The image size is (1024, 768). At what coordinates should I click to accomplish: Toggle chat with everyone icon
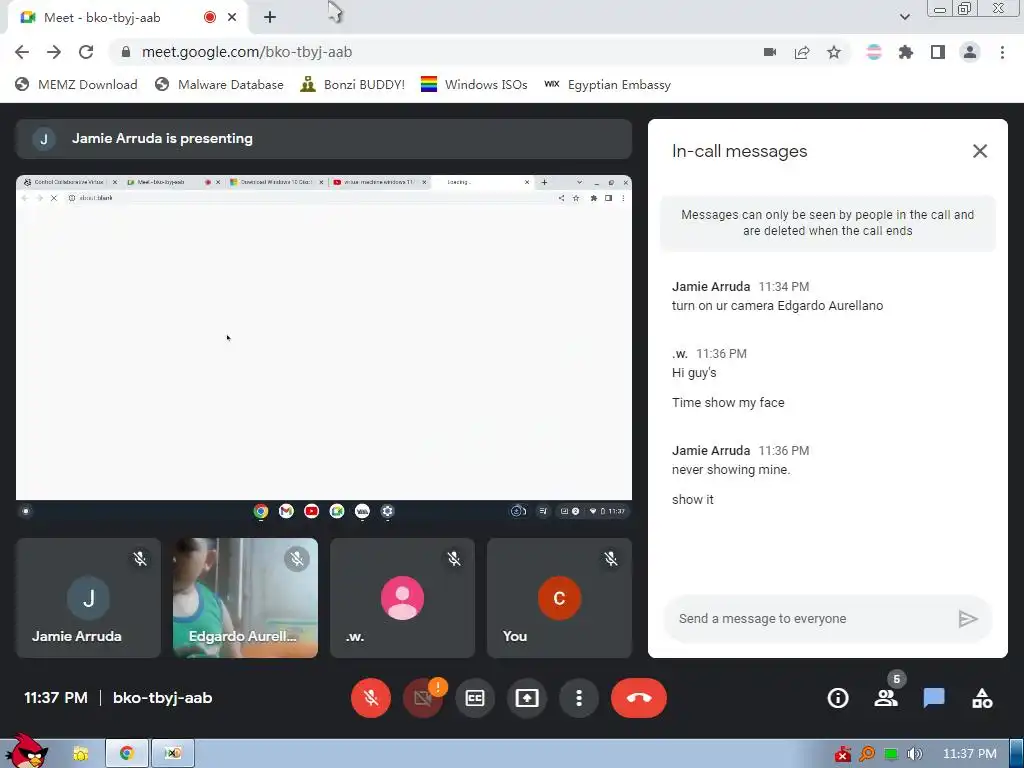[934, 698]
